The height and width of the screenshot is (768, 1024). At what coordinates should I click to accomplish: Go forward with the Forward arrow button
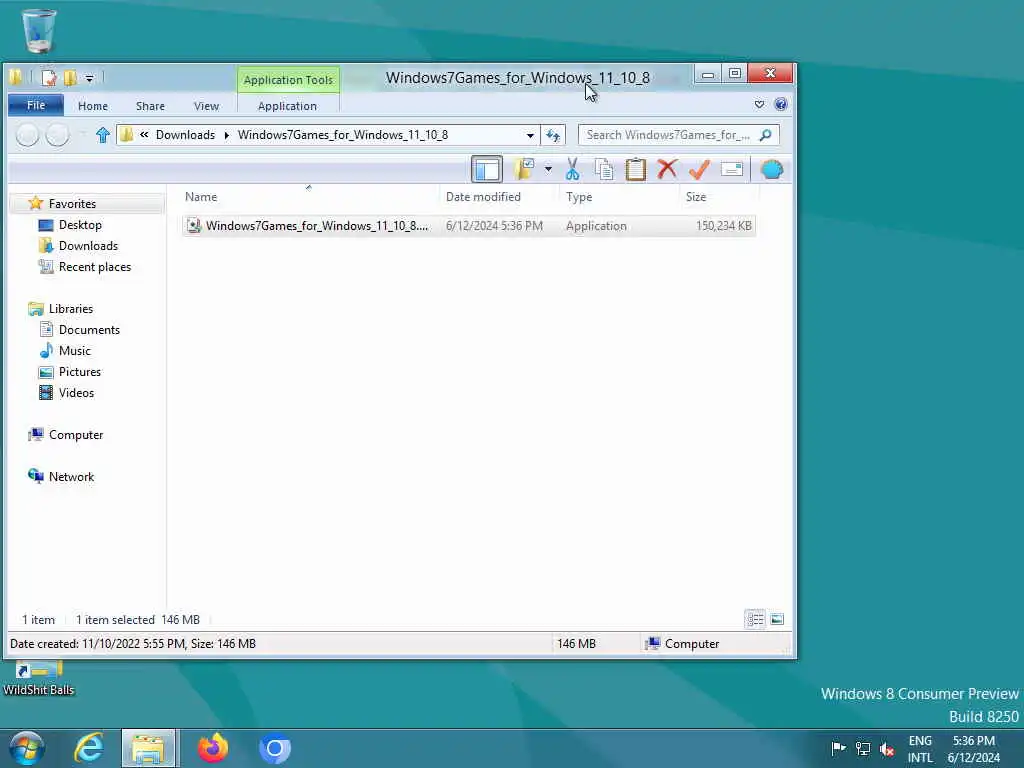(57, 135)
